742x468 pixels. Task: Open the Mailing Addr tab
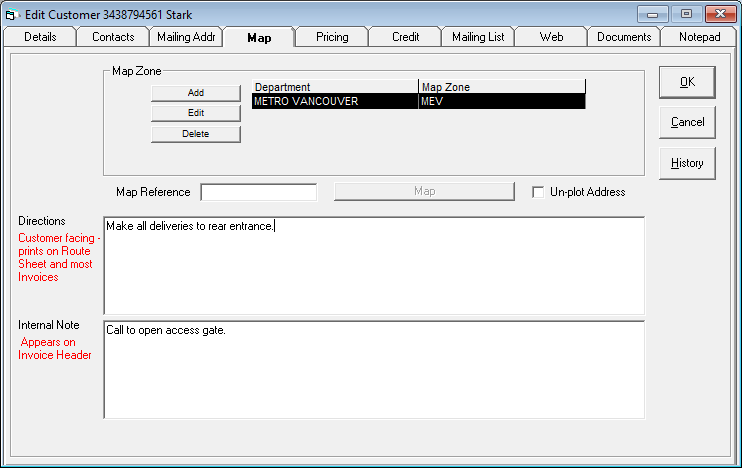(186, 37)
